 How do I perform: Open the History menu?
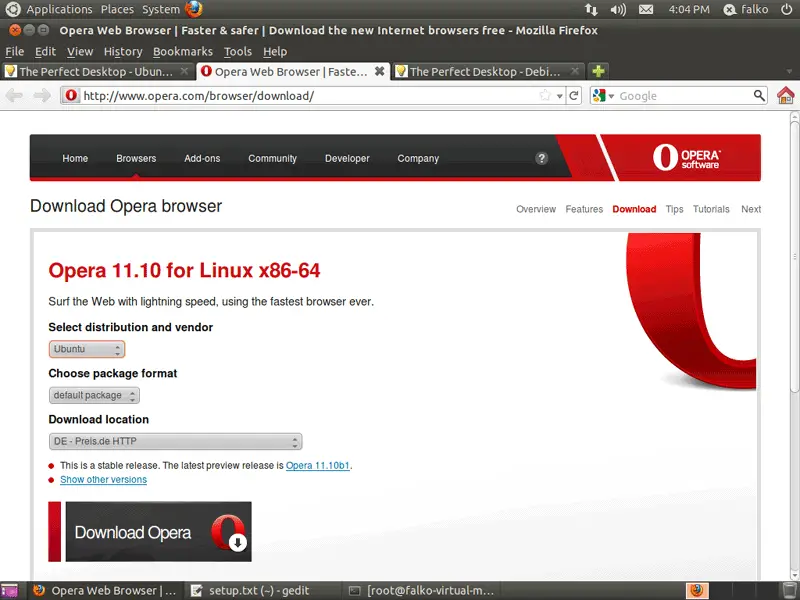(123, 52)
